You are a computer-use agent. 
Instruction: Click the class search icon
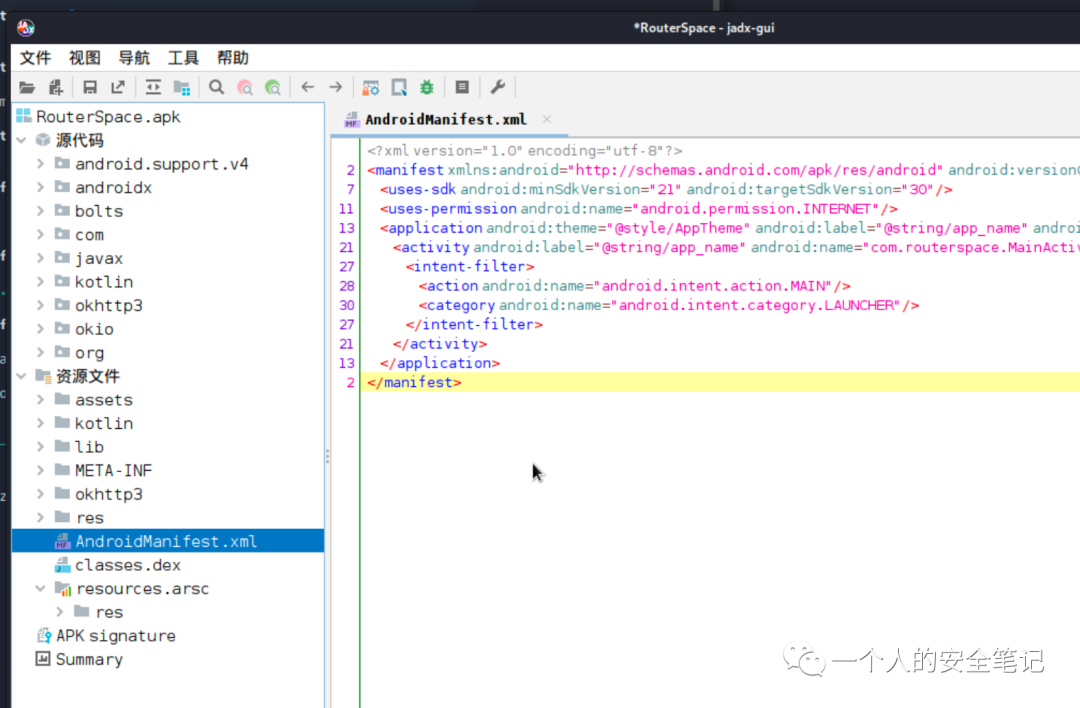[245, 87]
